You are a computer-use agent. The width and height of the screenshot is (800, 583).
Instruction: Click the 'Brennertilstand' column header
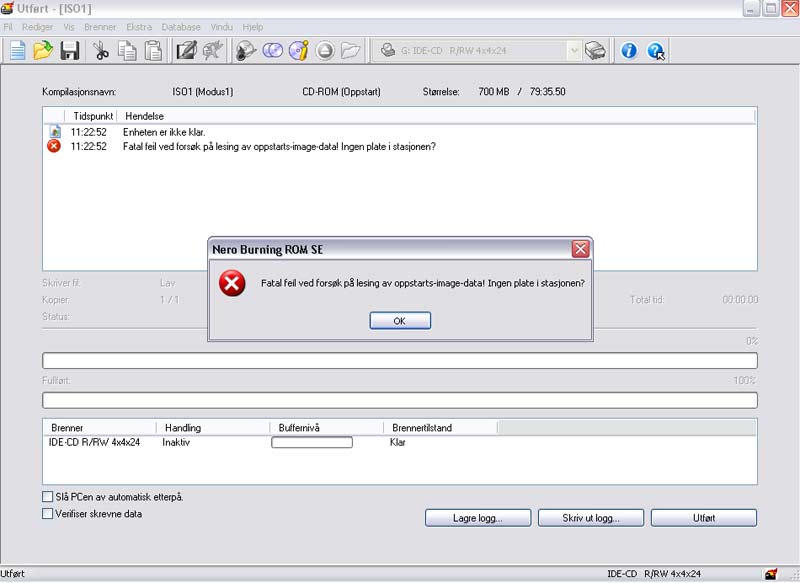441,427
